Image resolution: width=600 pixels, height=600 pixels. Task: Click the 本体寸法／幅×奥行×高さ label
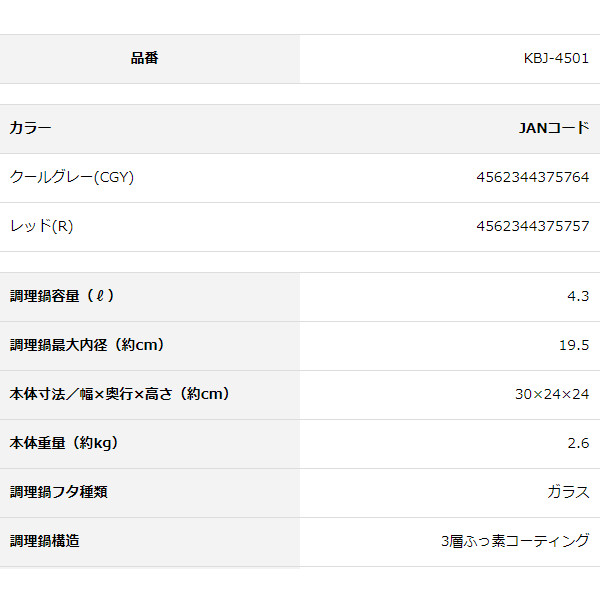click(x=120, y=394)
